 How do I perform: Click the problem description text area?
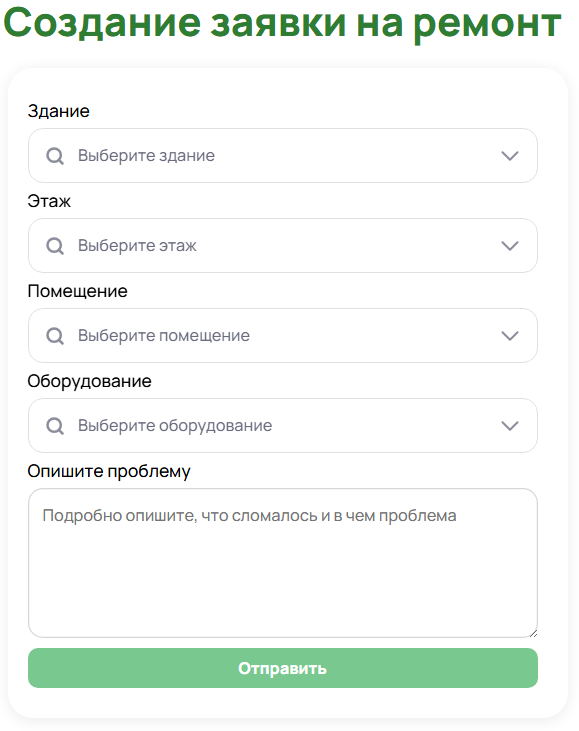click(x=283, y=563)
